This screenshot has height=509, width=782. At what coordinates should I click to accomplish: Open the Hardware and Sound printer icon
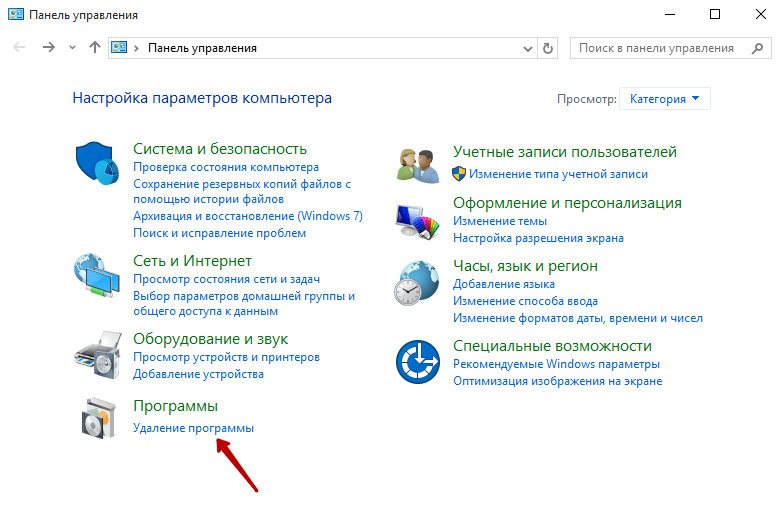[98, 355]
